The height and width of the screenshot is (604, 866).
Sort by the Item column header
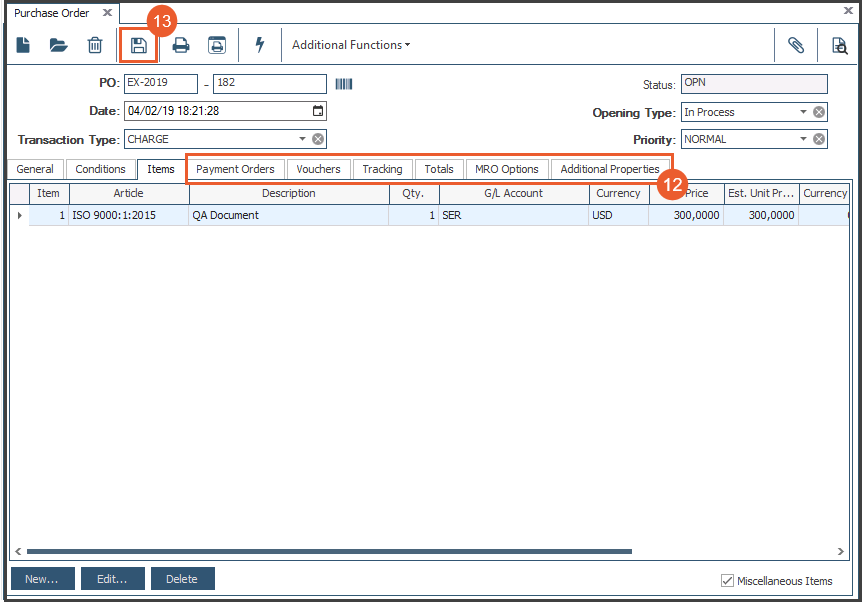pos(49,193)
